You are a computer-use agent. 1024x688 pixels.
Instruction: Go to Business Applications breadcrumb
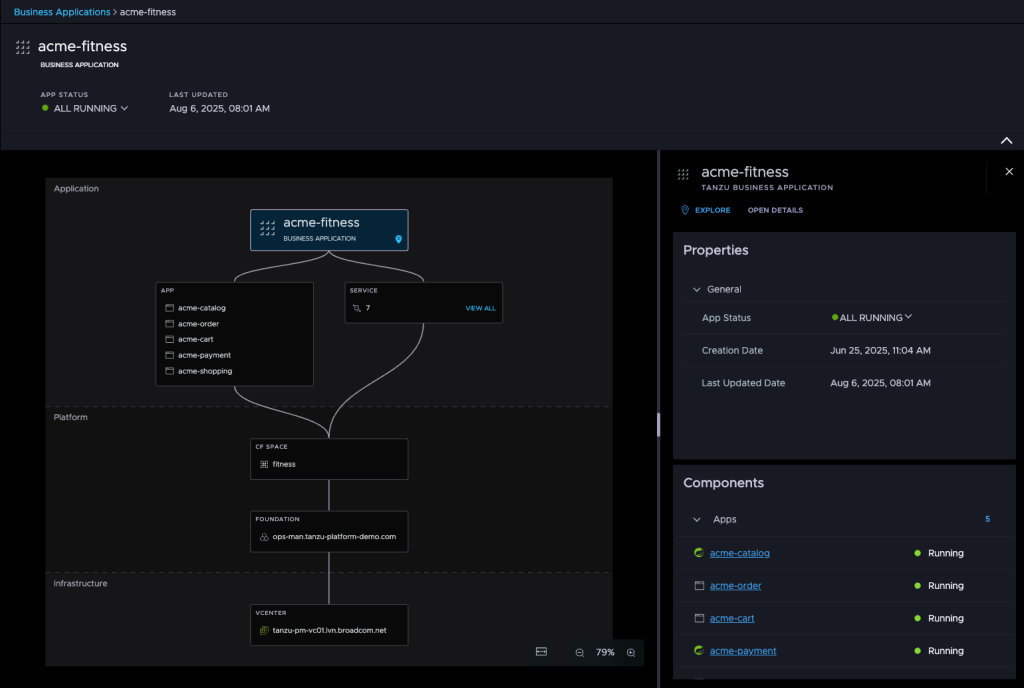tap(62, 12)
